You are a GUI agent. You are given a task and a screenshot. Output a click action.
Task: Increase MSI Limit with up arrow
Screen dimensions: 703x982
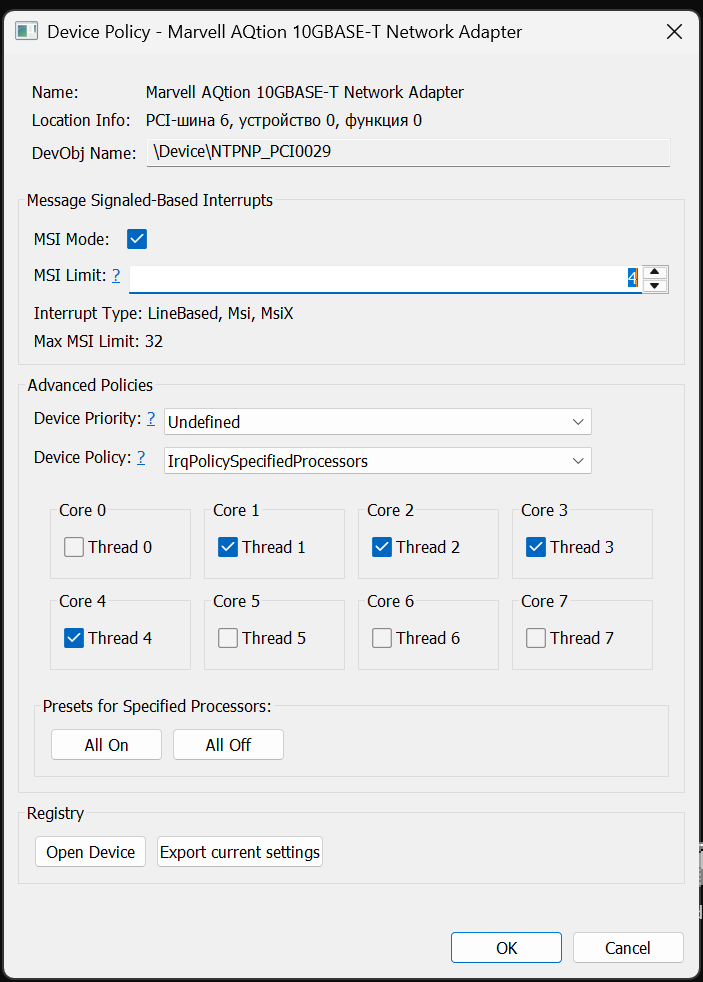(x=655, y=272)
